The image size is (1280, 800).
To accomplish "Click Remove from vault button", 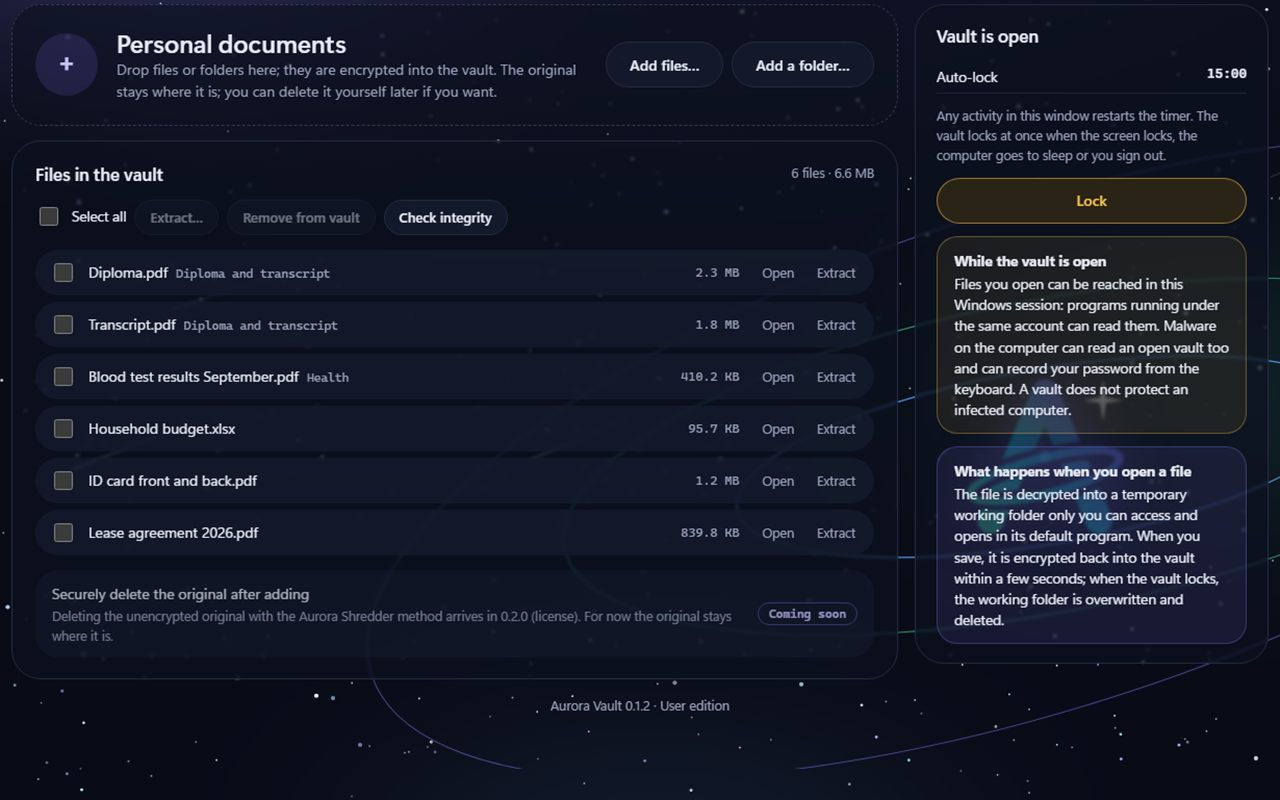I will click(x=301, y=218).
